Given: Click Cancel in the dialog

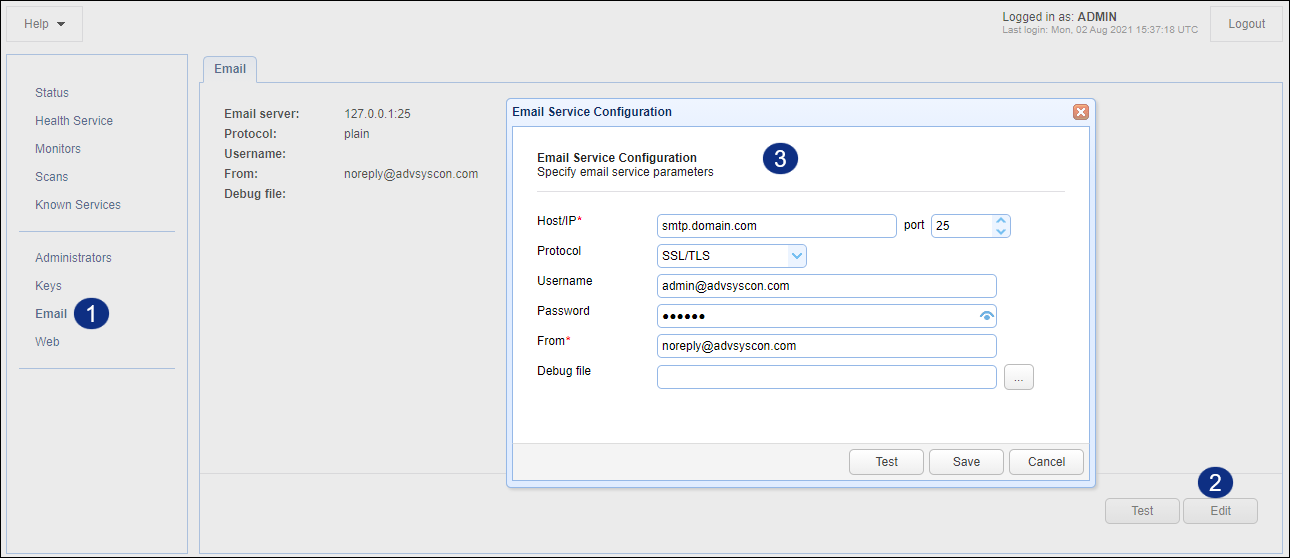Looking at the screenshot, I should tap(1046, 462).
